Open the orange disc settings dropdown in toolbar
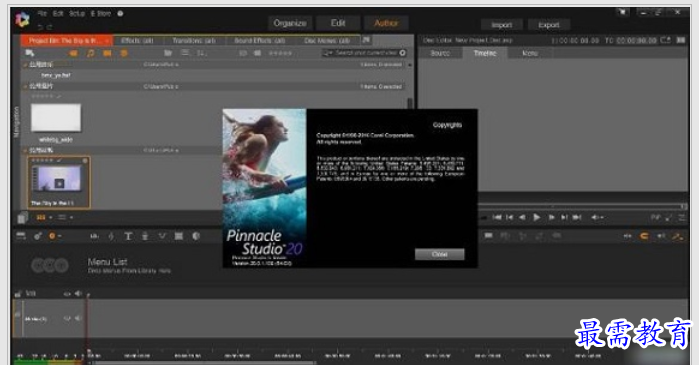Screen dimensions: 699x365 pyautogui.click(x=55, y=236)
